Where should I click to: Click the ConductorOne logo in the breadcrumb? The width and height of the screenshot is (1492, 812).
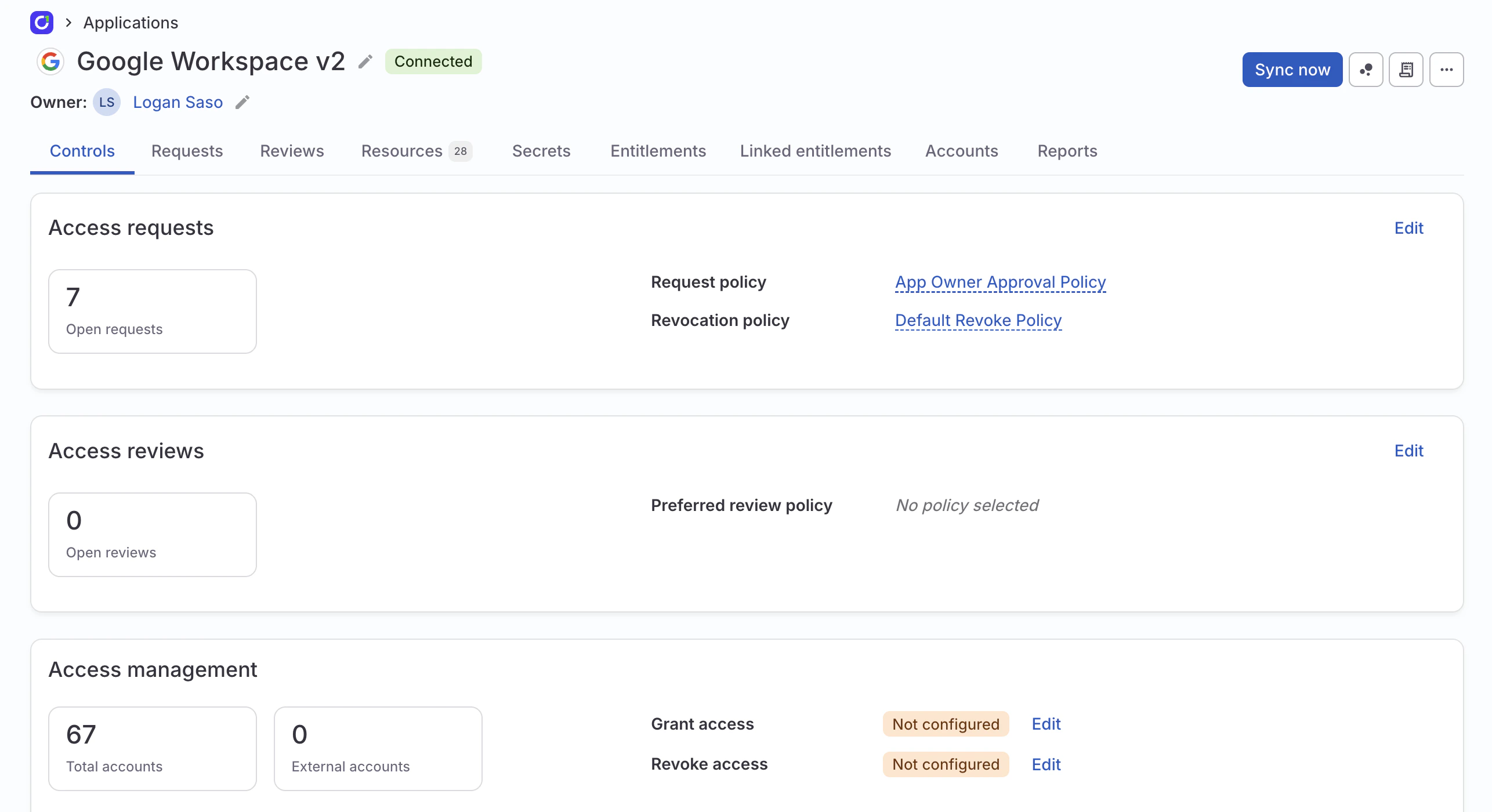41,23
